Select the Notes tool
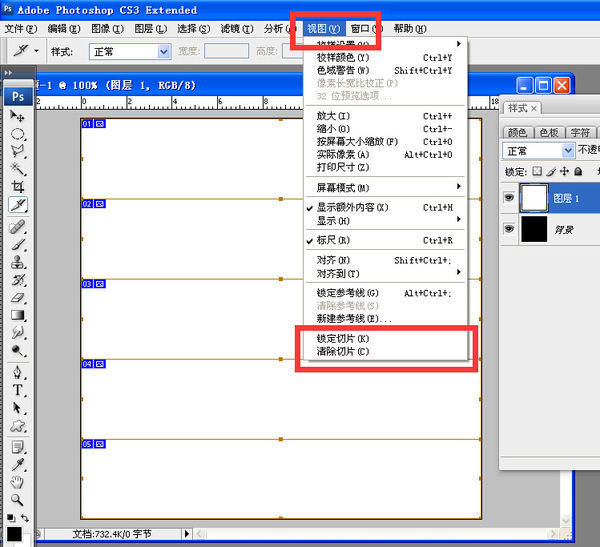 tap(17, 447)
